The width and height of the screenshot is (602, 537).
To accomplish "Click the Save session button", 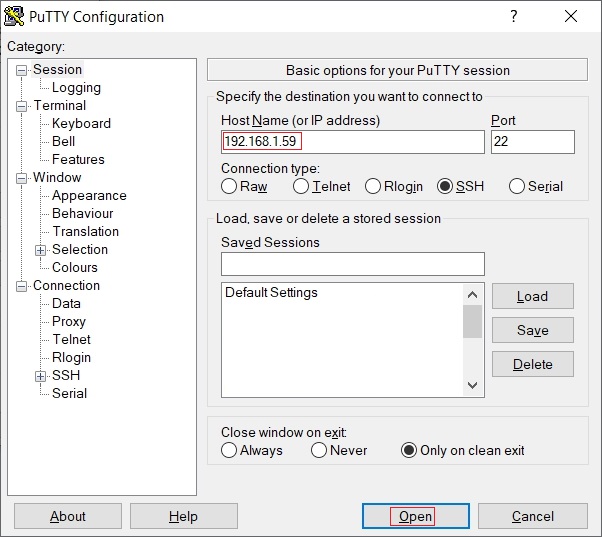I will pyautogui.click(x=532, y=331).
